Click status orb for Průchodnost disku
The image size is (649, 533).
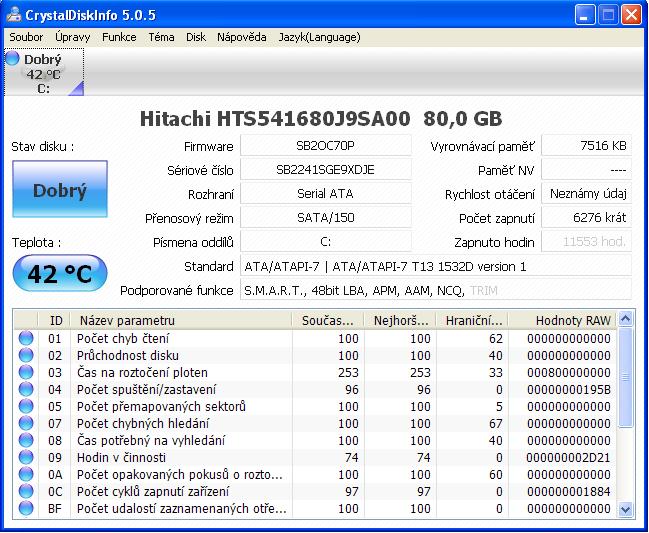[x=26, y=355]
